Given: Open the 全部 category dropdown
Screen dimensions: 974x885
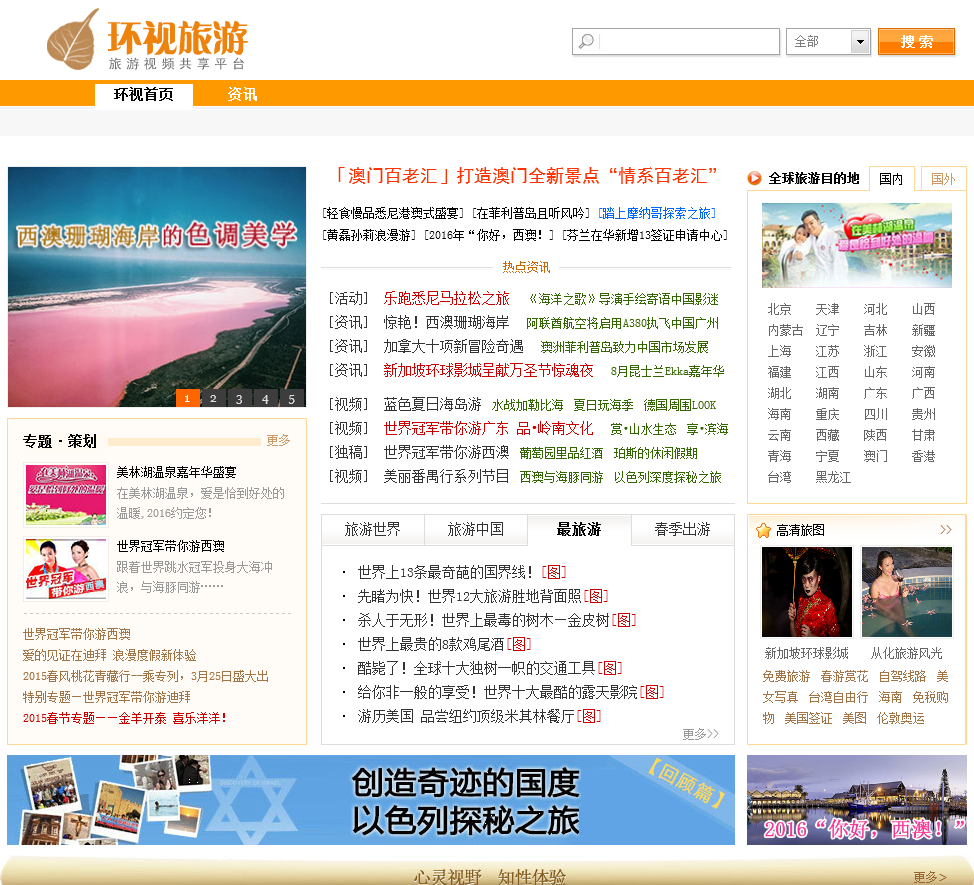Looking at the screenshot, I should coord(828,42).
